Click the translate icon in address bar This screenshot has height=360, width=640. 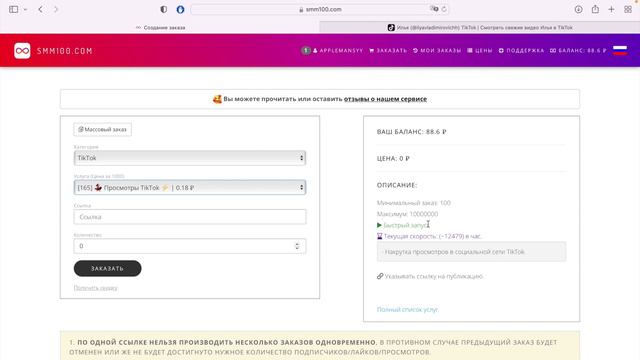click(x=434, y=9)
